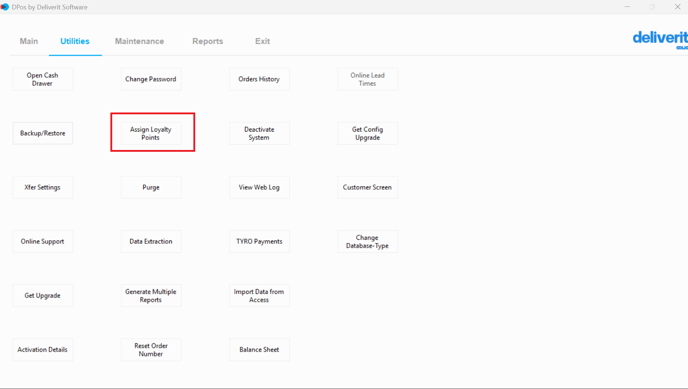
Task: Click Reset Order Number button
Action: [x=151, y=350]
